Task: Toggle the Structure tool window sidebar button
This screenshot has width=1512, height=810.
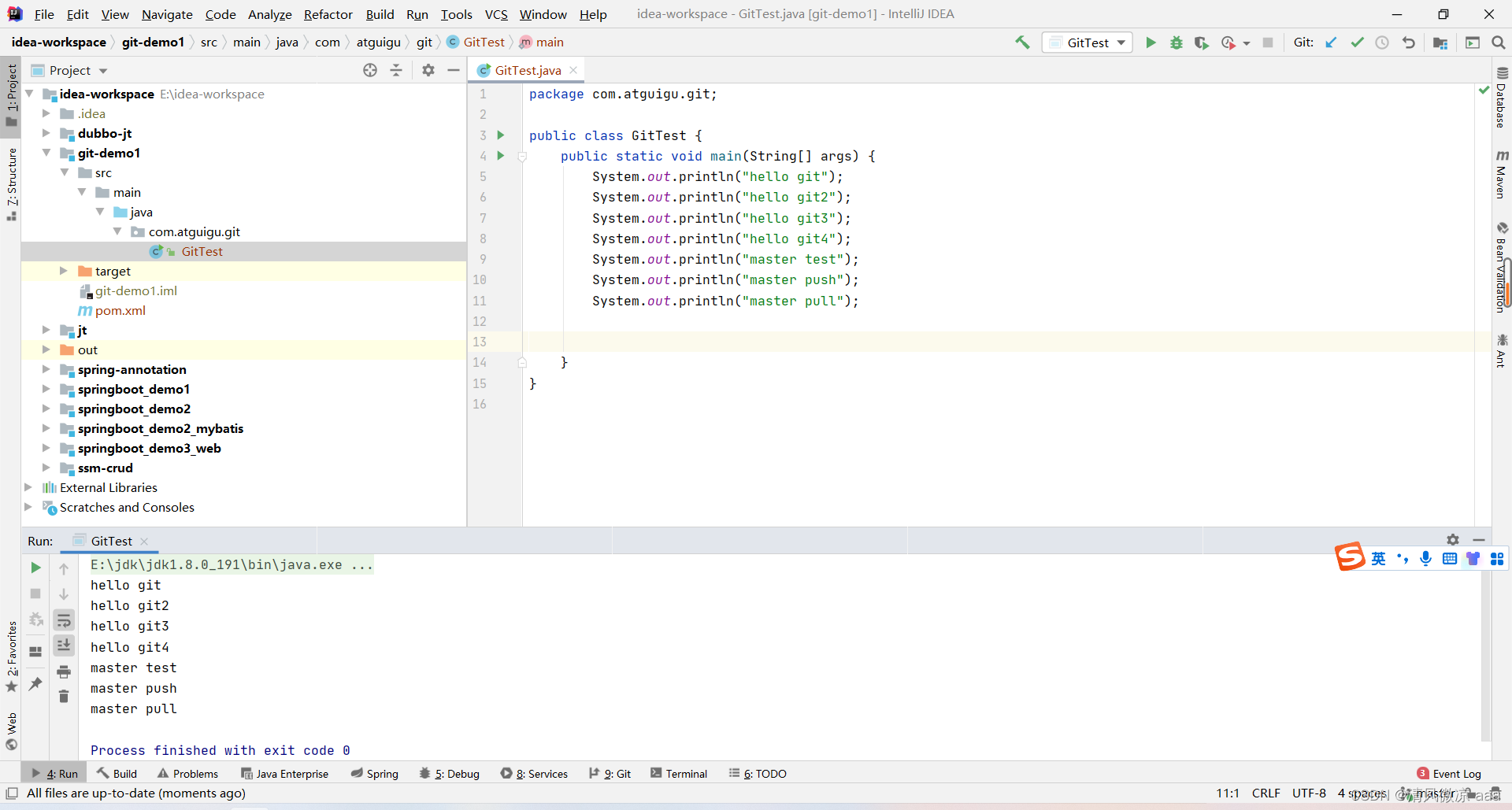Action: [11, 184]
